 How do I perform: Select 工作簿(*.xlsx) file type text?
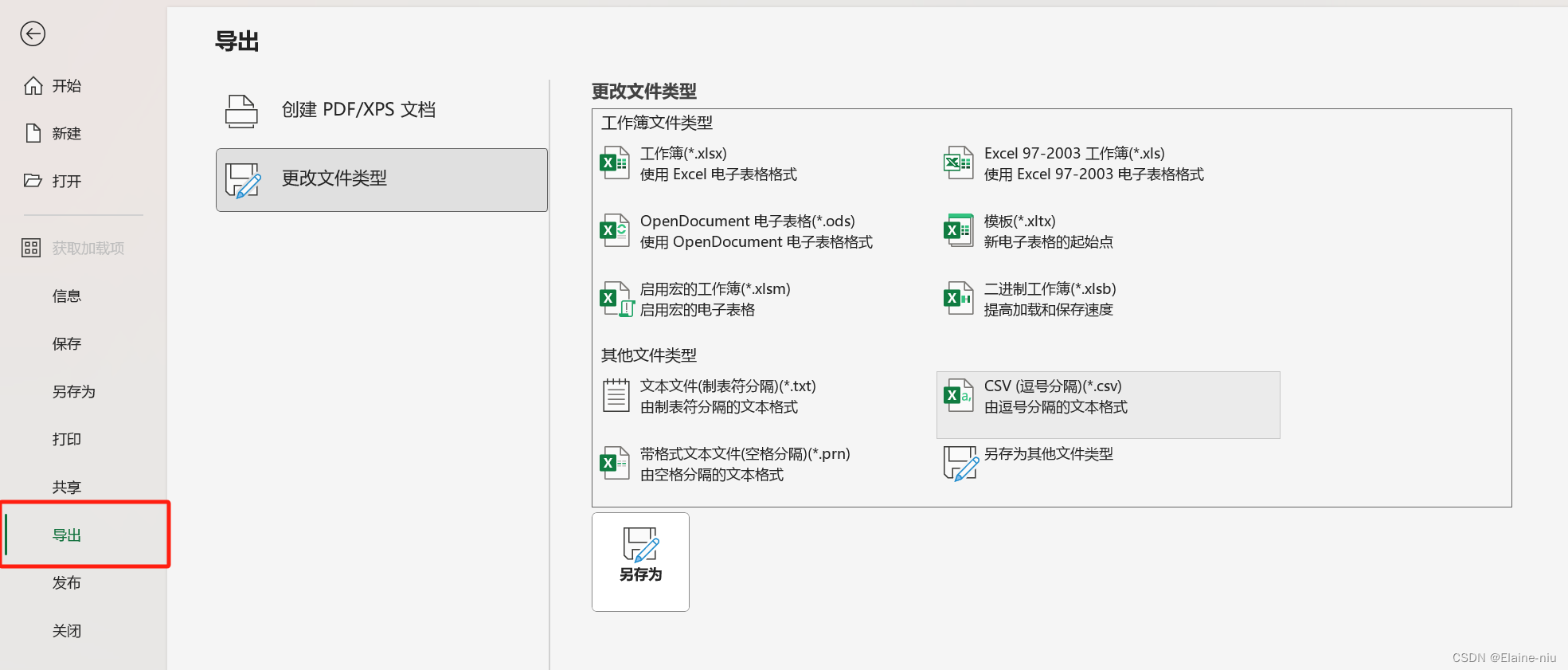(x=683, y=153)
